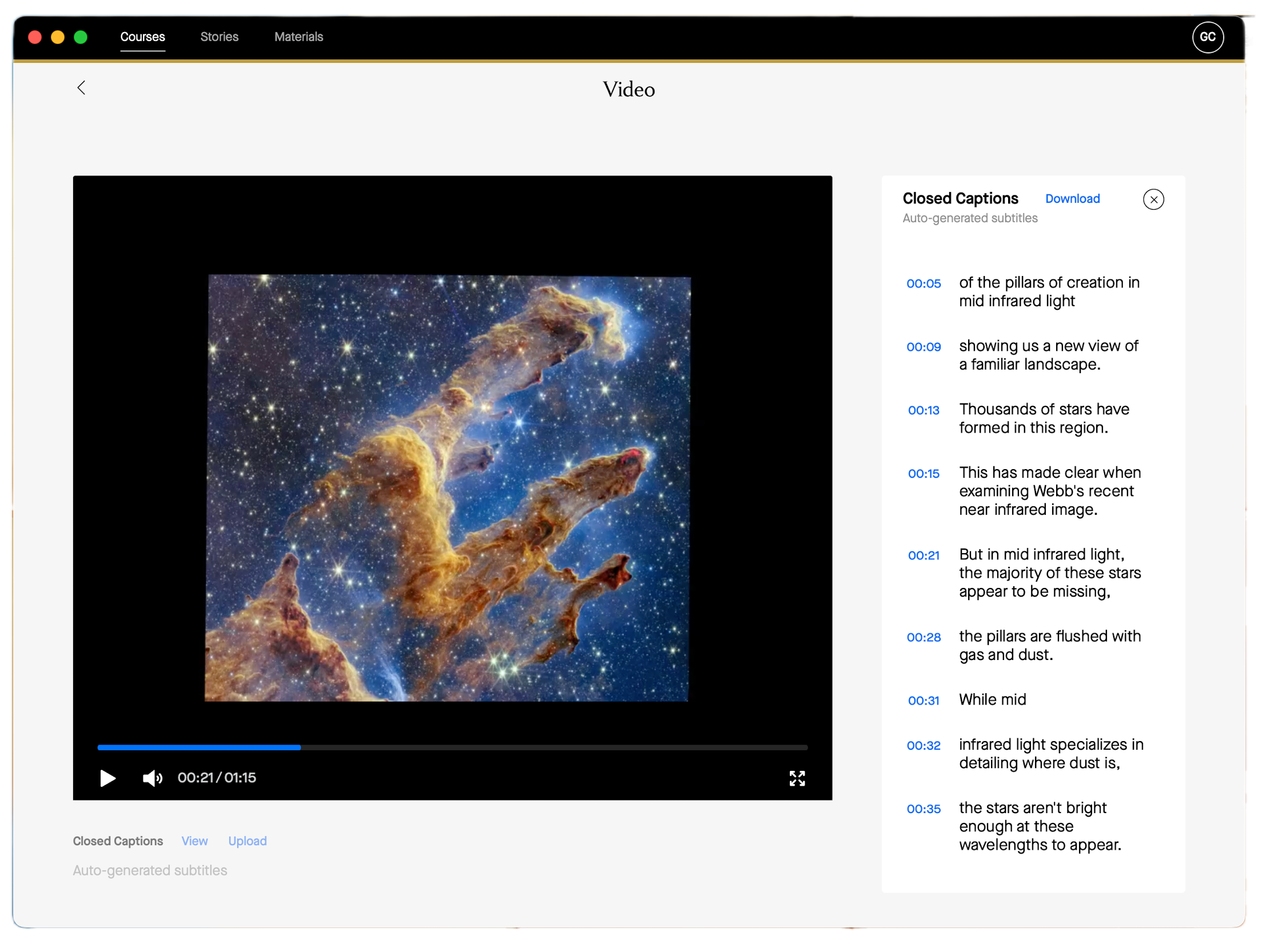Jump to caption timestamp 00:28
Screen dimensions: 1279x952
click(x=924, y=637)
